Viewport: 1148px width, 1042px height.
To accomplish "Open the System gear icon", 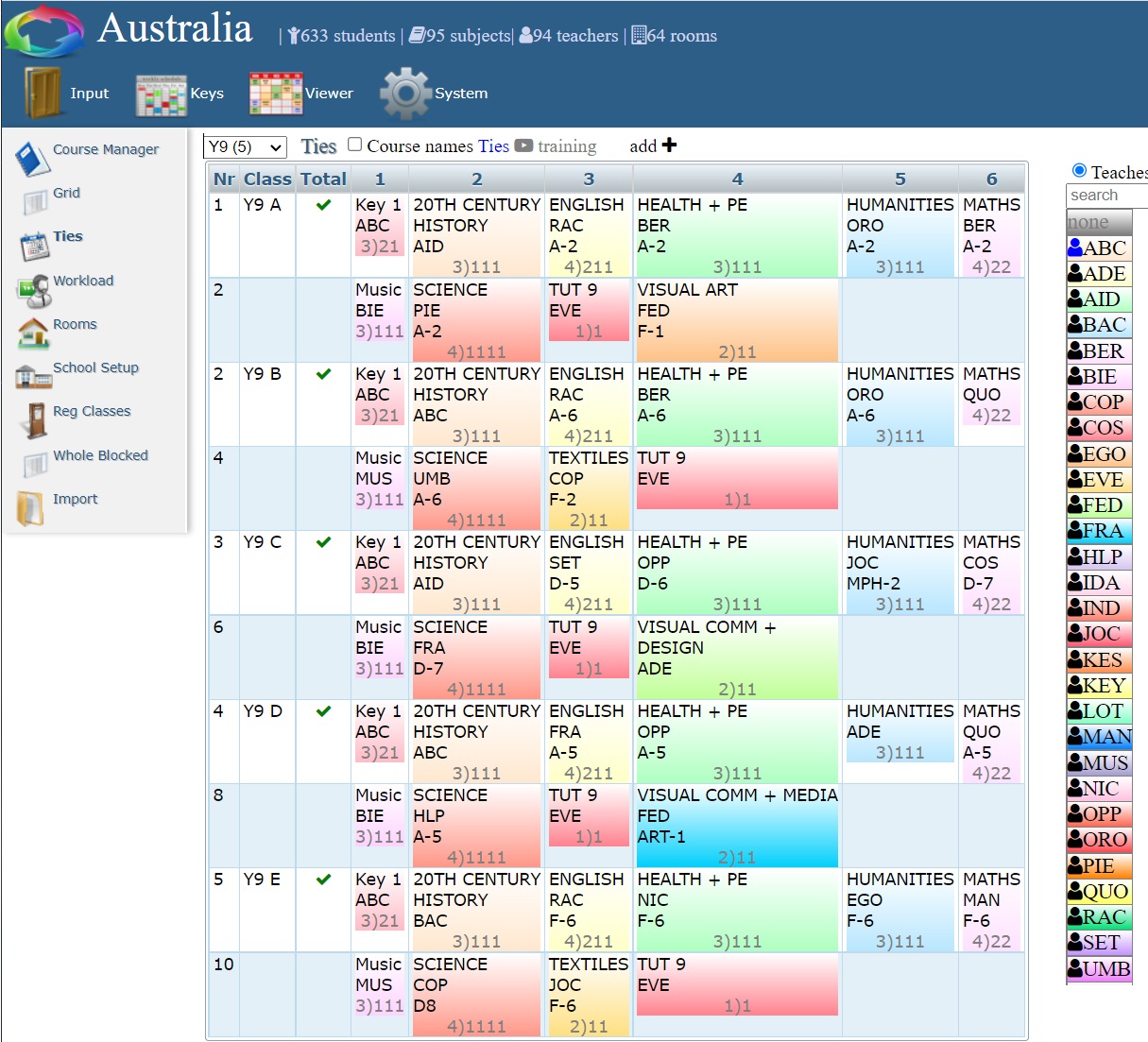I will (x=405, y=94).
